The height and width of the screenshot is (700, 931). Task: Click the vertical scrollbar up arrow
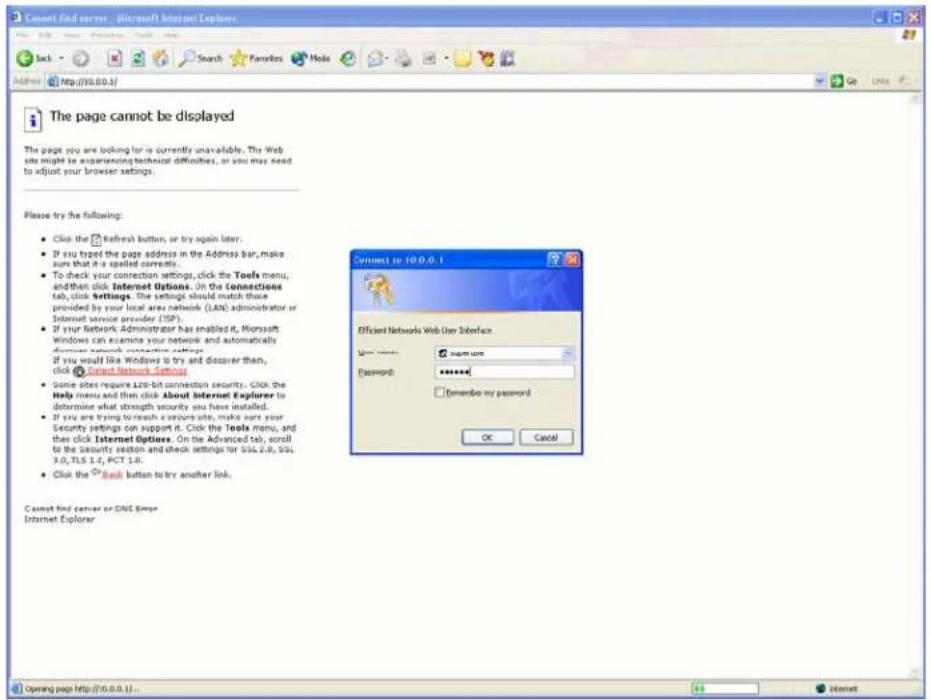click(x=915, y=99)
